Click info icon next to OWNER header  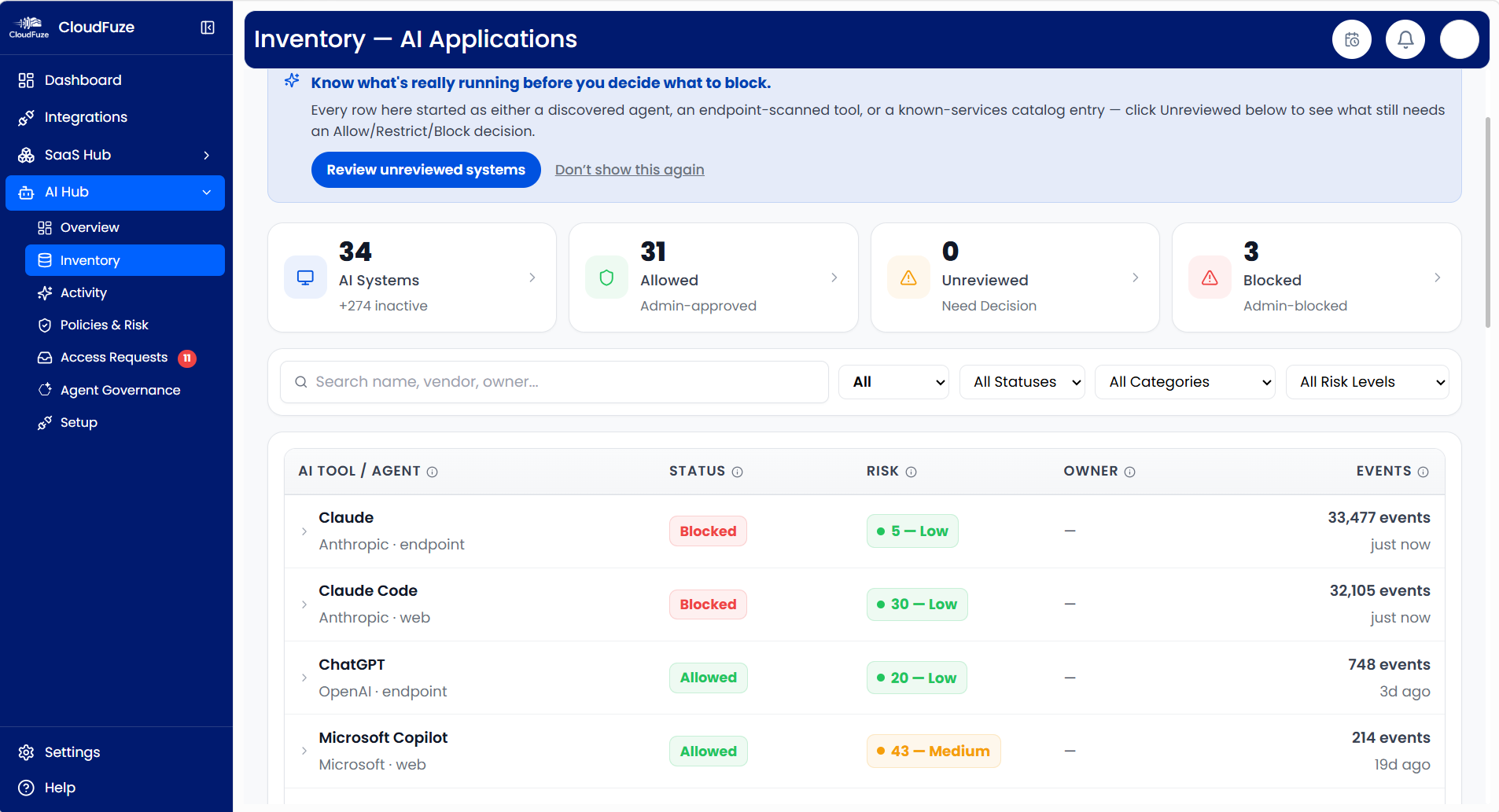click(1129, 472)
